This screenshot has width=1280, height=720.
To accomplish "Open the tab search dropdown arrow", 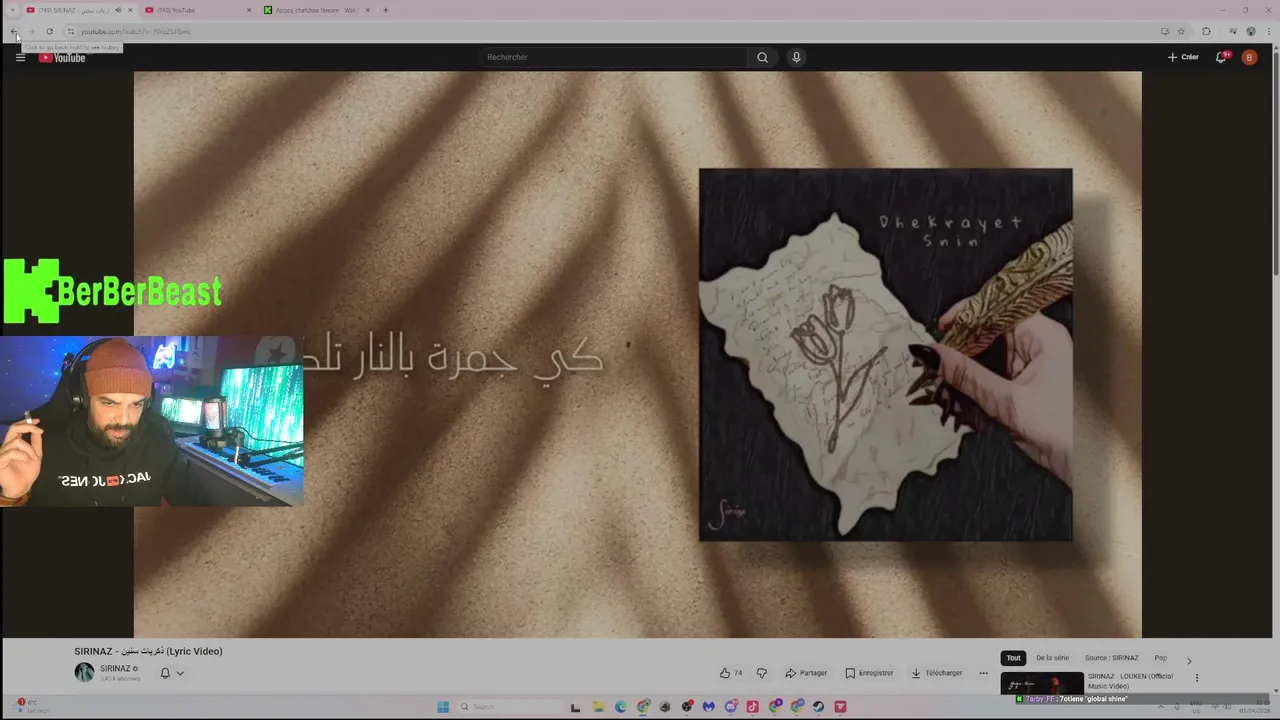I will click(x=12, y=10).
